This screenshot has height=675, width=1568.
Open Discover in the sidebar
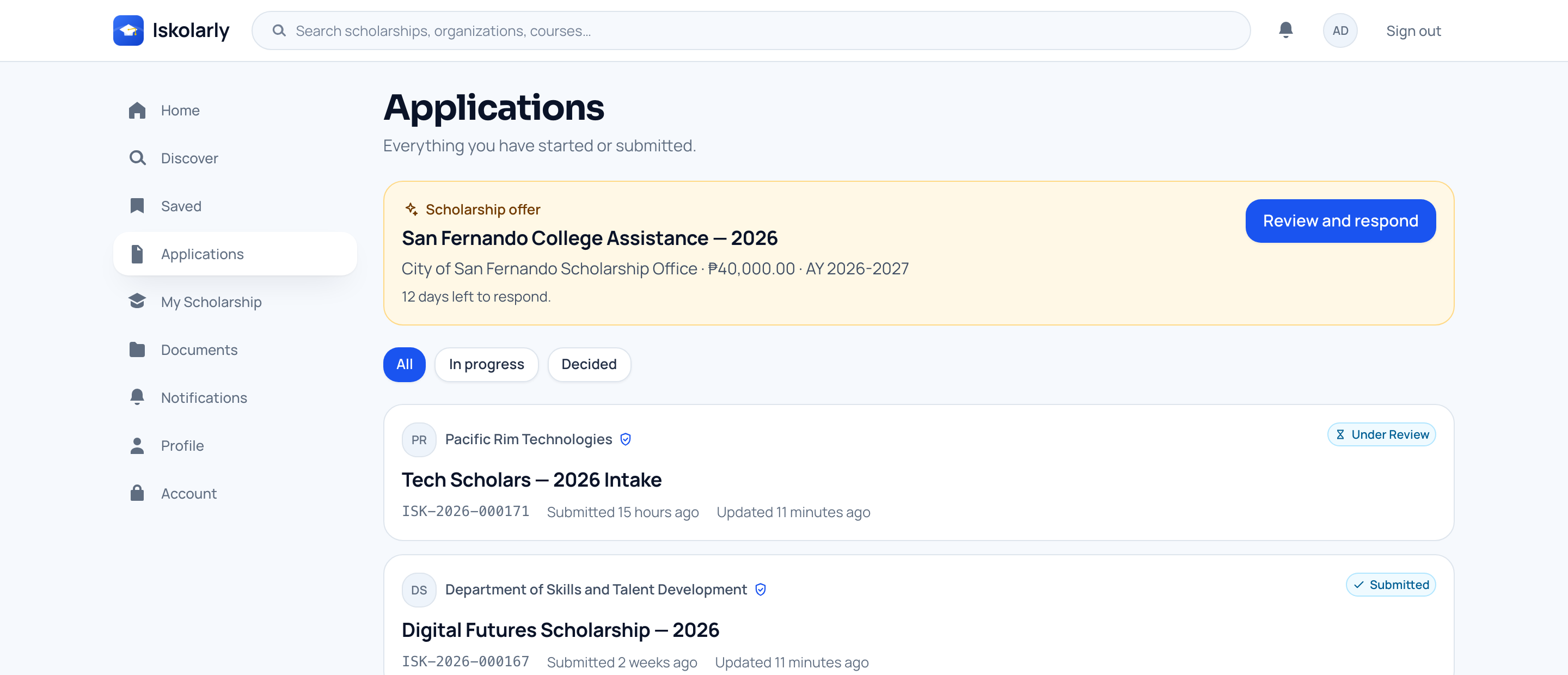(235, 158)
